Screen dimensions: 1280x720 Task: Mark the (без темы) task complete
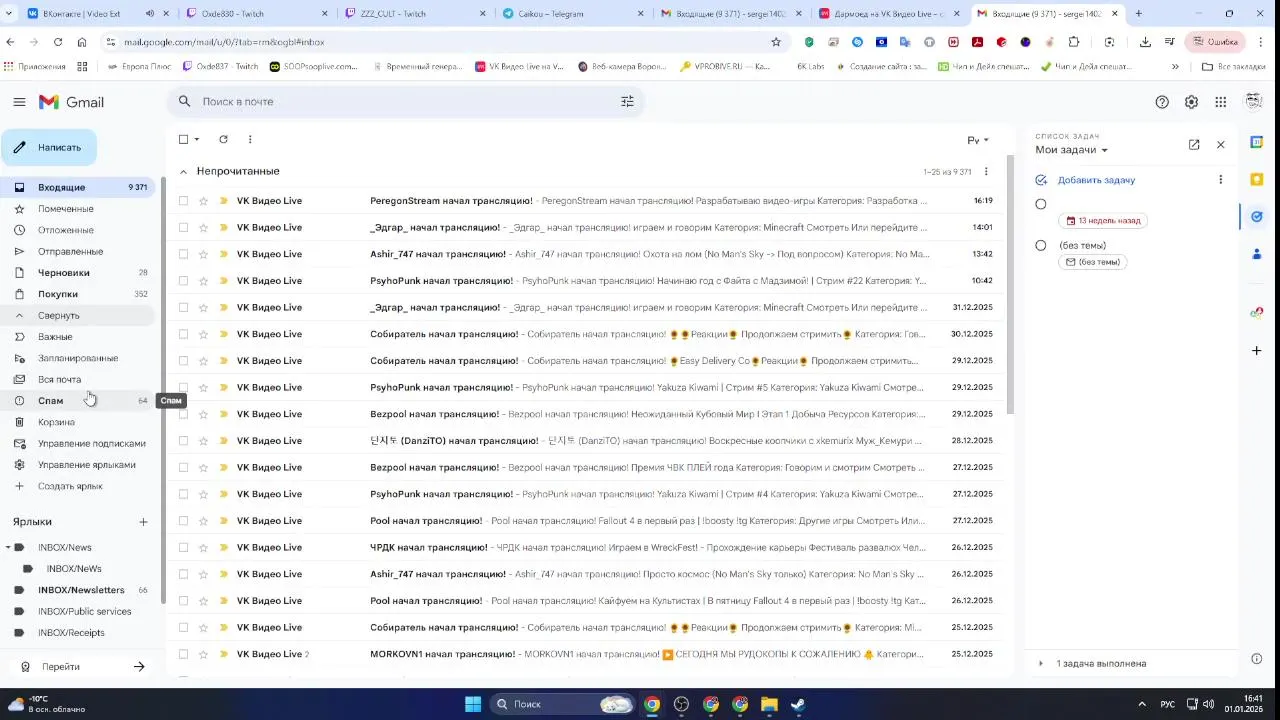[x=1041, y=245]
